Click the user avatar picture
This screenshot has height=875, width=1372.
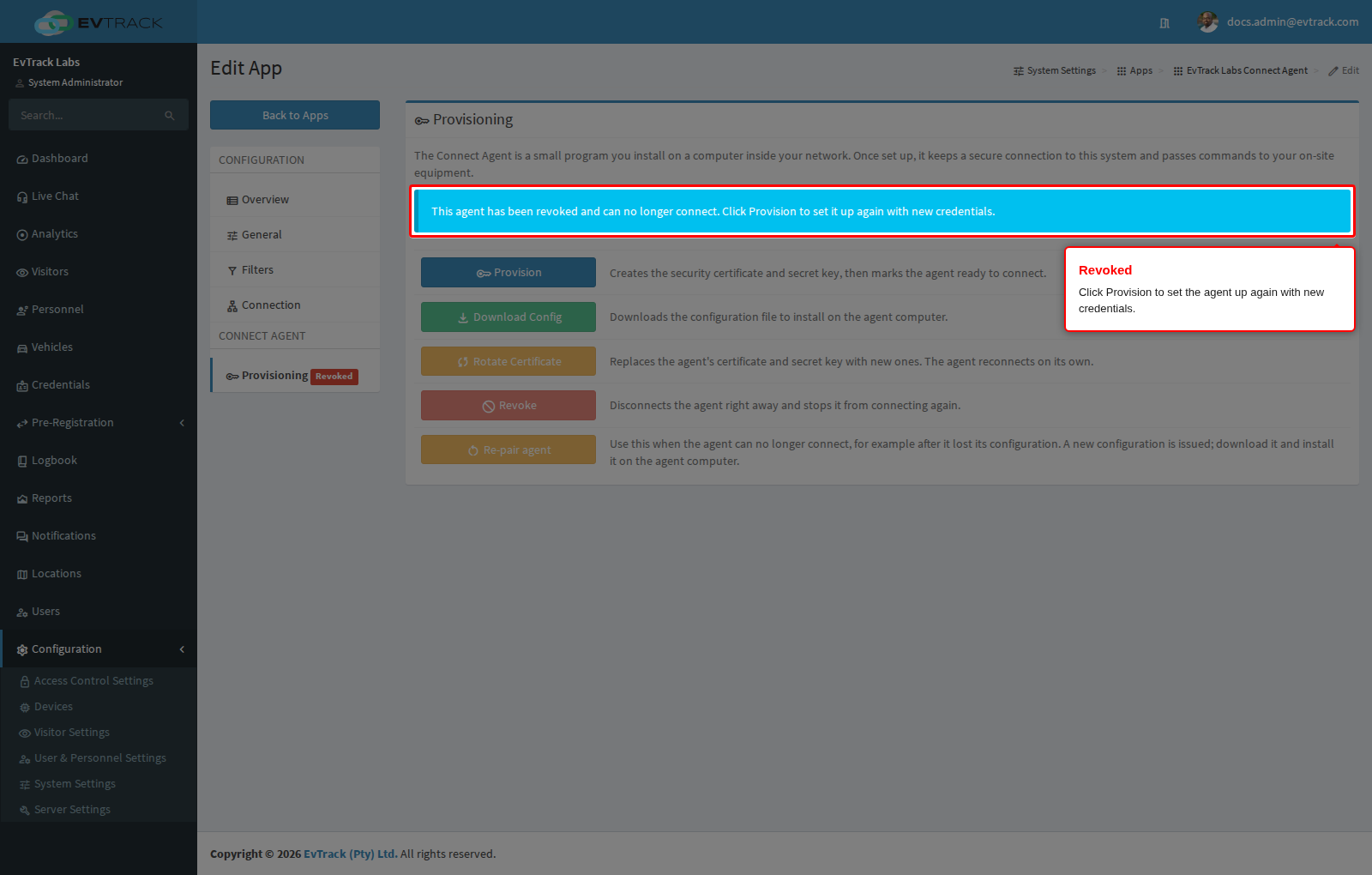[1207, 22]
